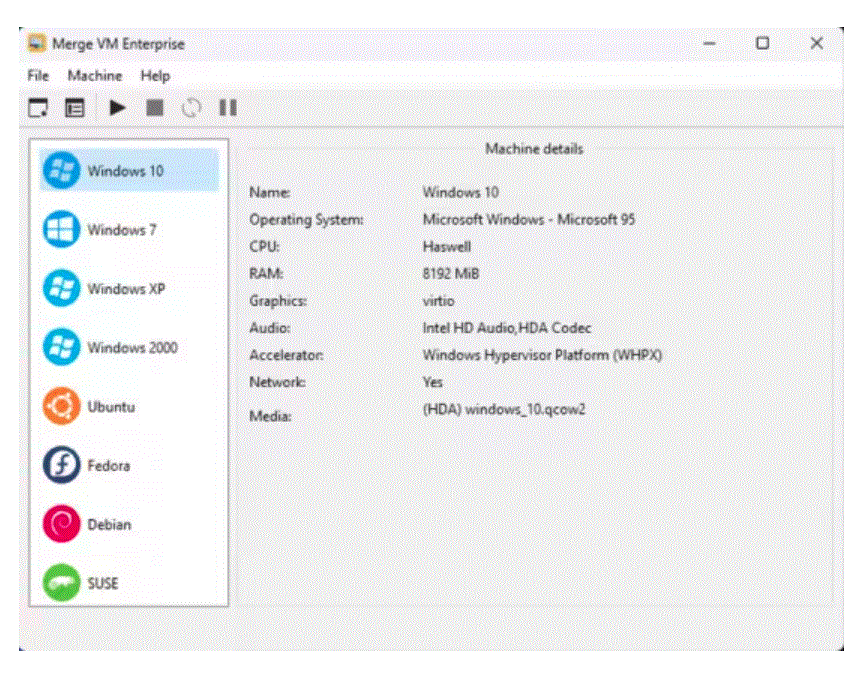Click the Machine details heading
This screenshot has width=865, height=680.
[x=534, y=149]
